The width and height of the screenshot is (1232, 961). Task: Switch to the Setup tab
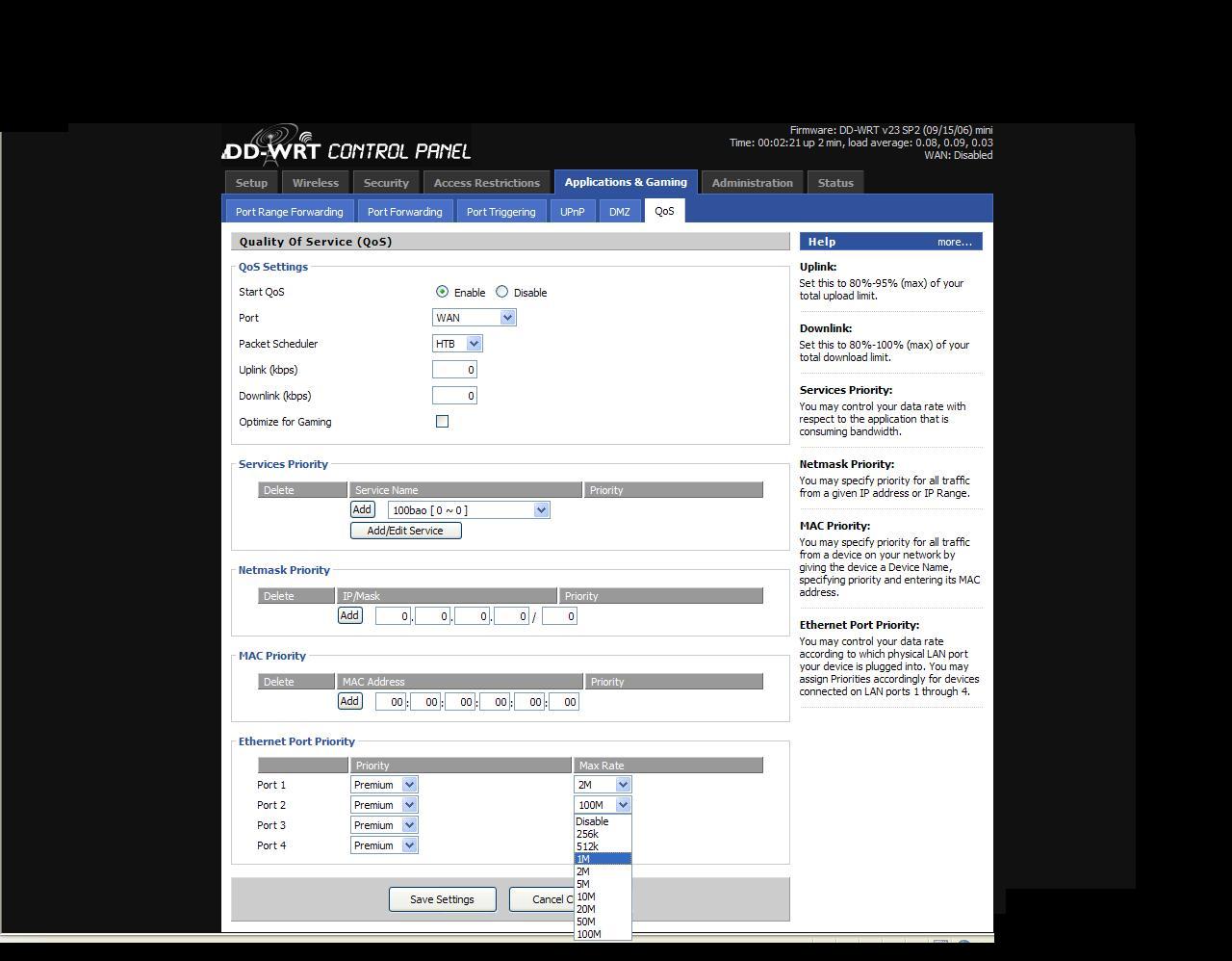[251, 183]
